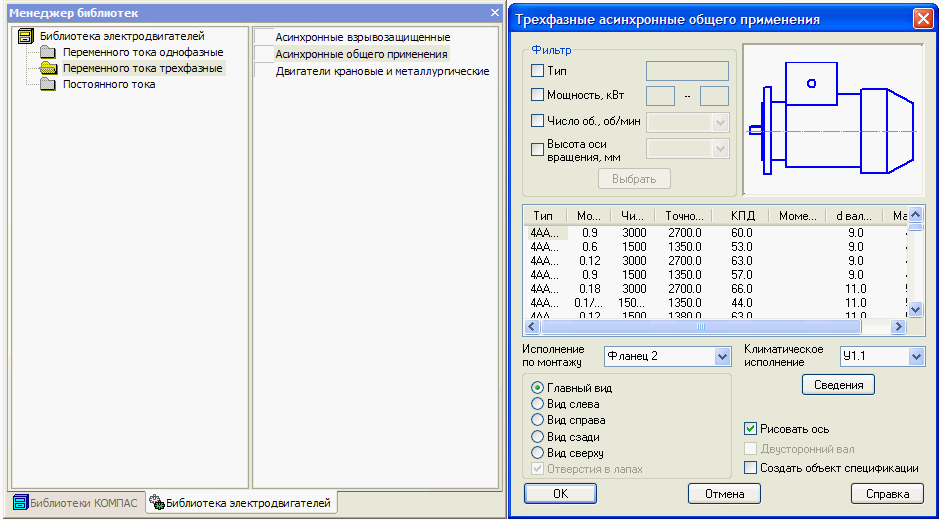Select Асинхронные взрывозащищенные in the list

(362, 37)
